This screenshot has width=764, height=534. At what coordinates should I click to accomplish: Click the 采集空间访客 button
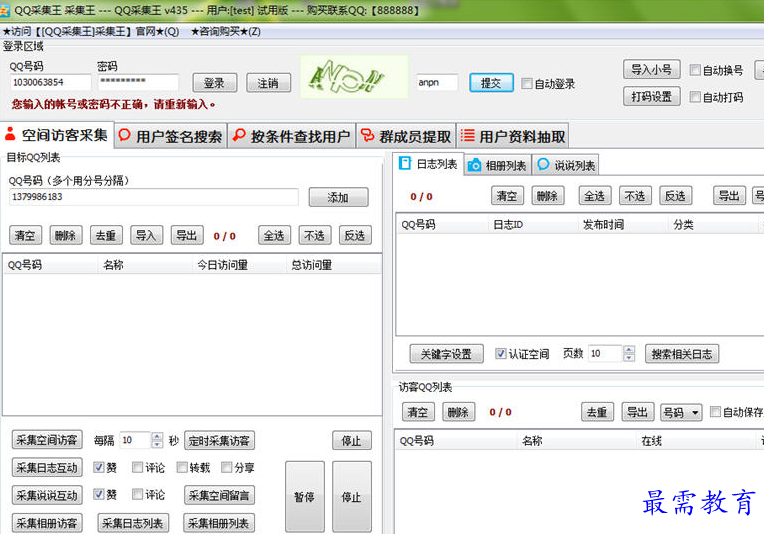point(47,440)
